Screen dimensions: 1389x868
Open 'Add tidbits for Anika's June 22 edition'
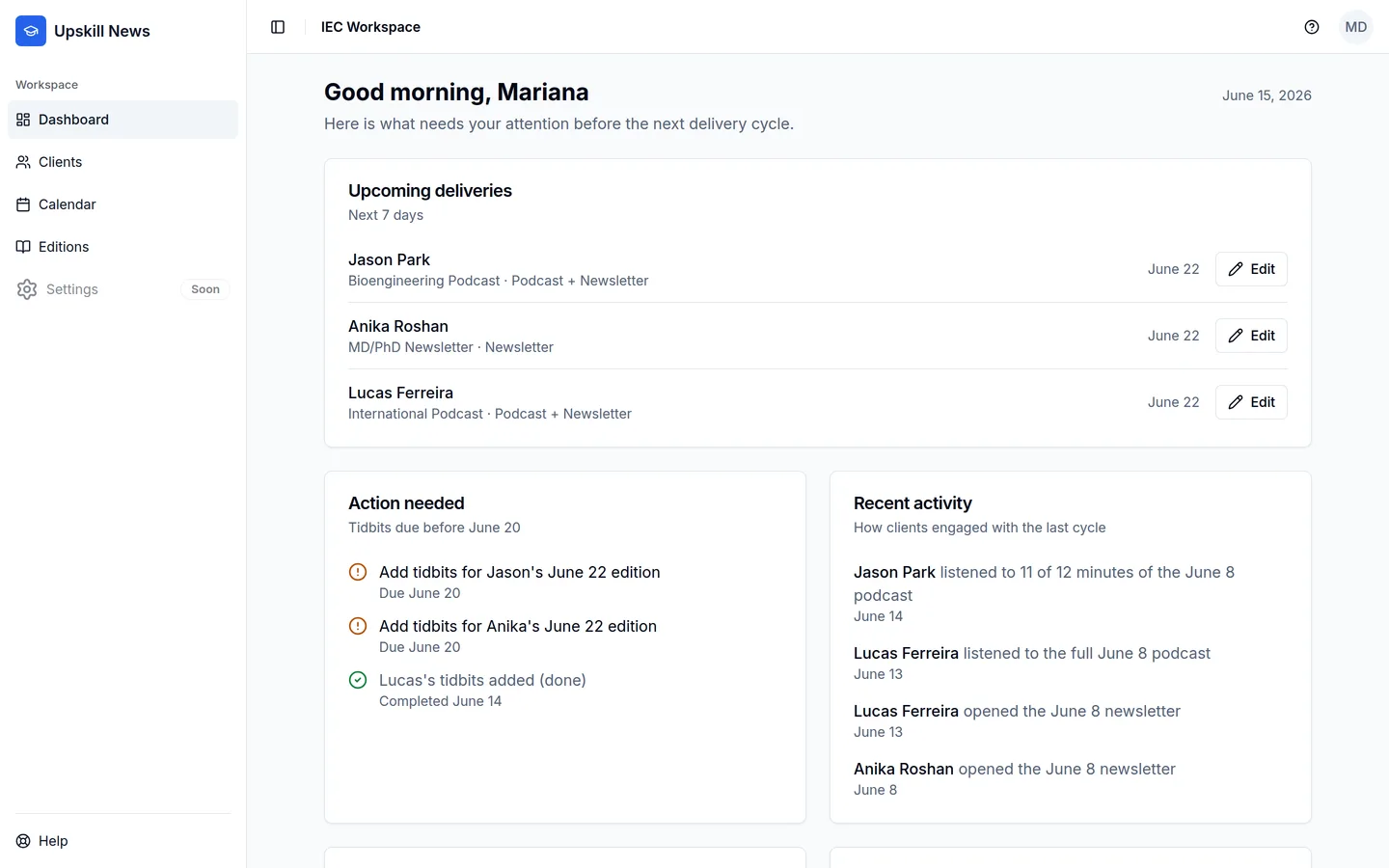tap(518, 626)
